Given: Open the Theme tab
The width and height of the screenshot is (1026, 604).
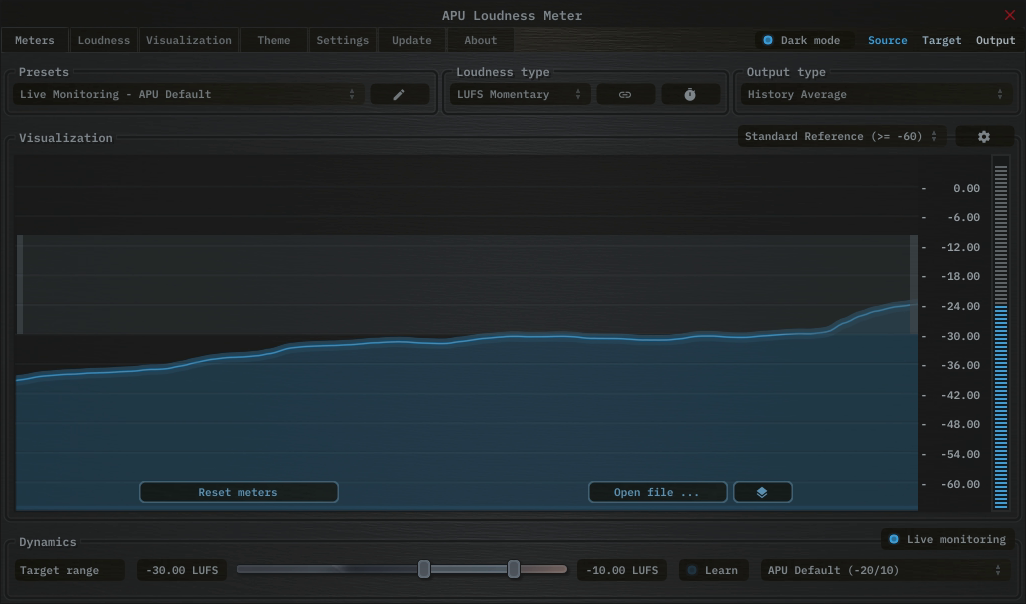Looking at the screenshot, I should [273, 40].
